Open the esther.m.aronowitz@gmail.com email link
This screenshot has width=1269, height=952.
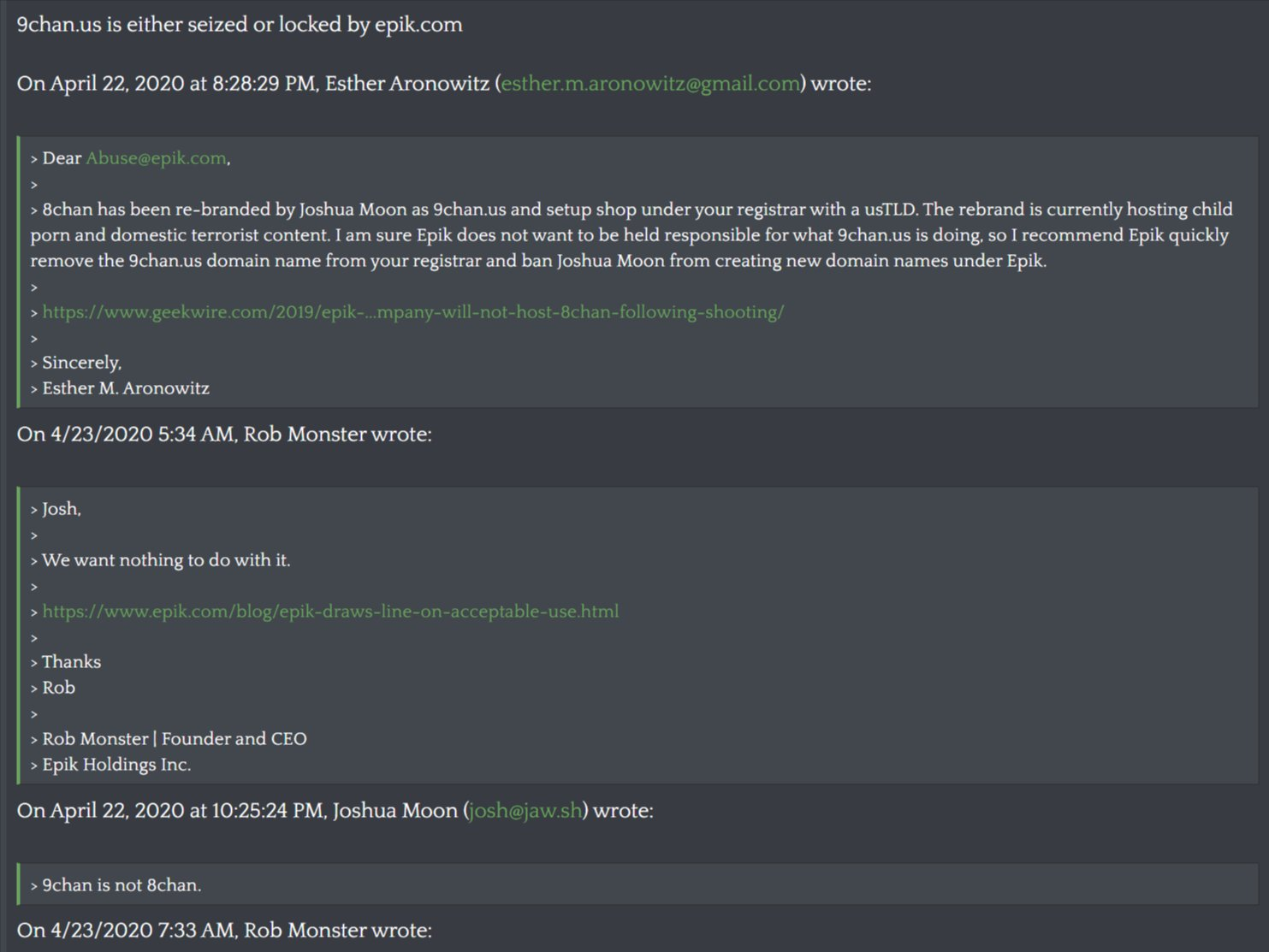point(650,84)
